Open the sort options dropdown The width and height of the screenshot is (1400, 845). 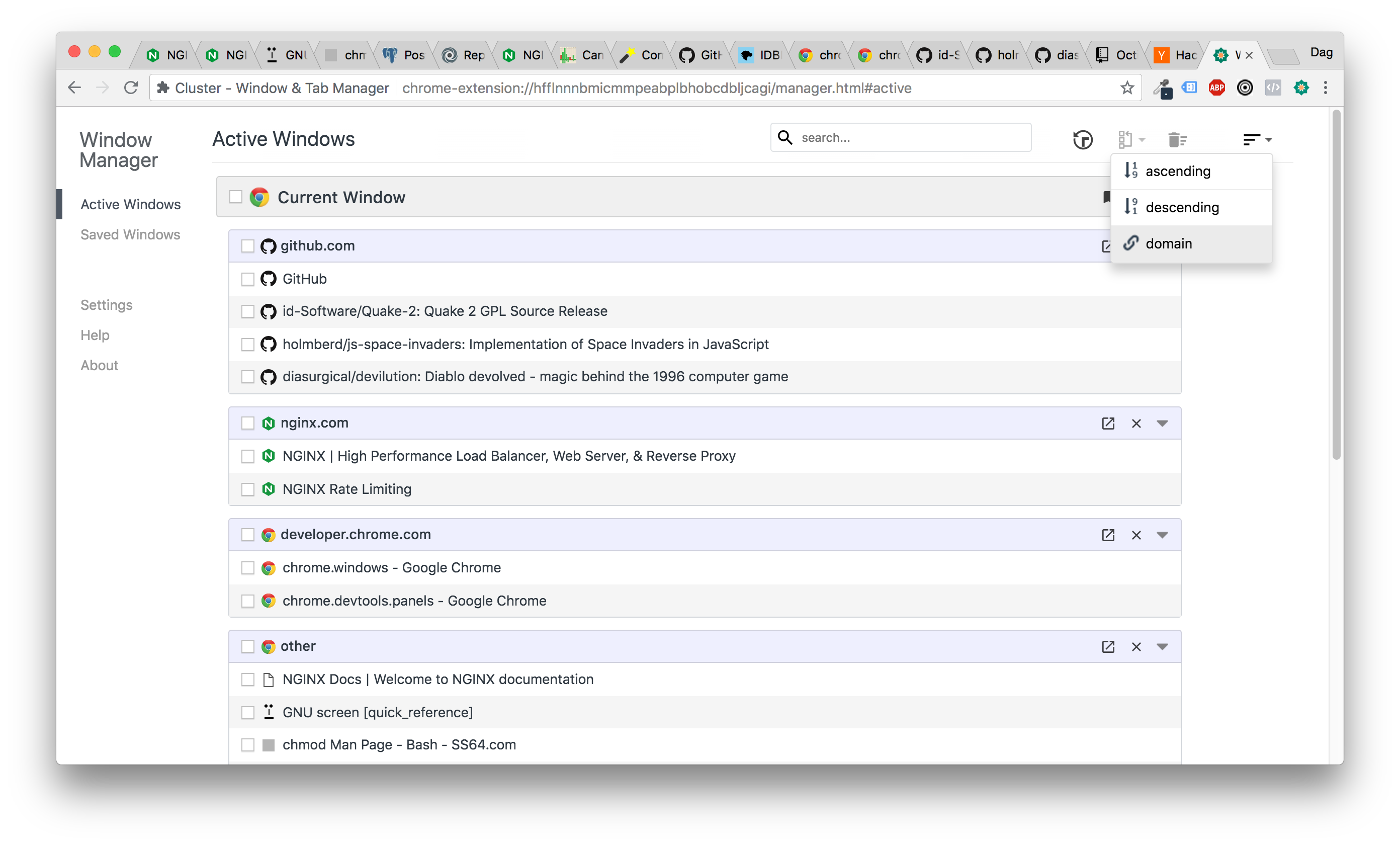point(1257,139)
